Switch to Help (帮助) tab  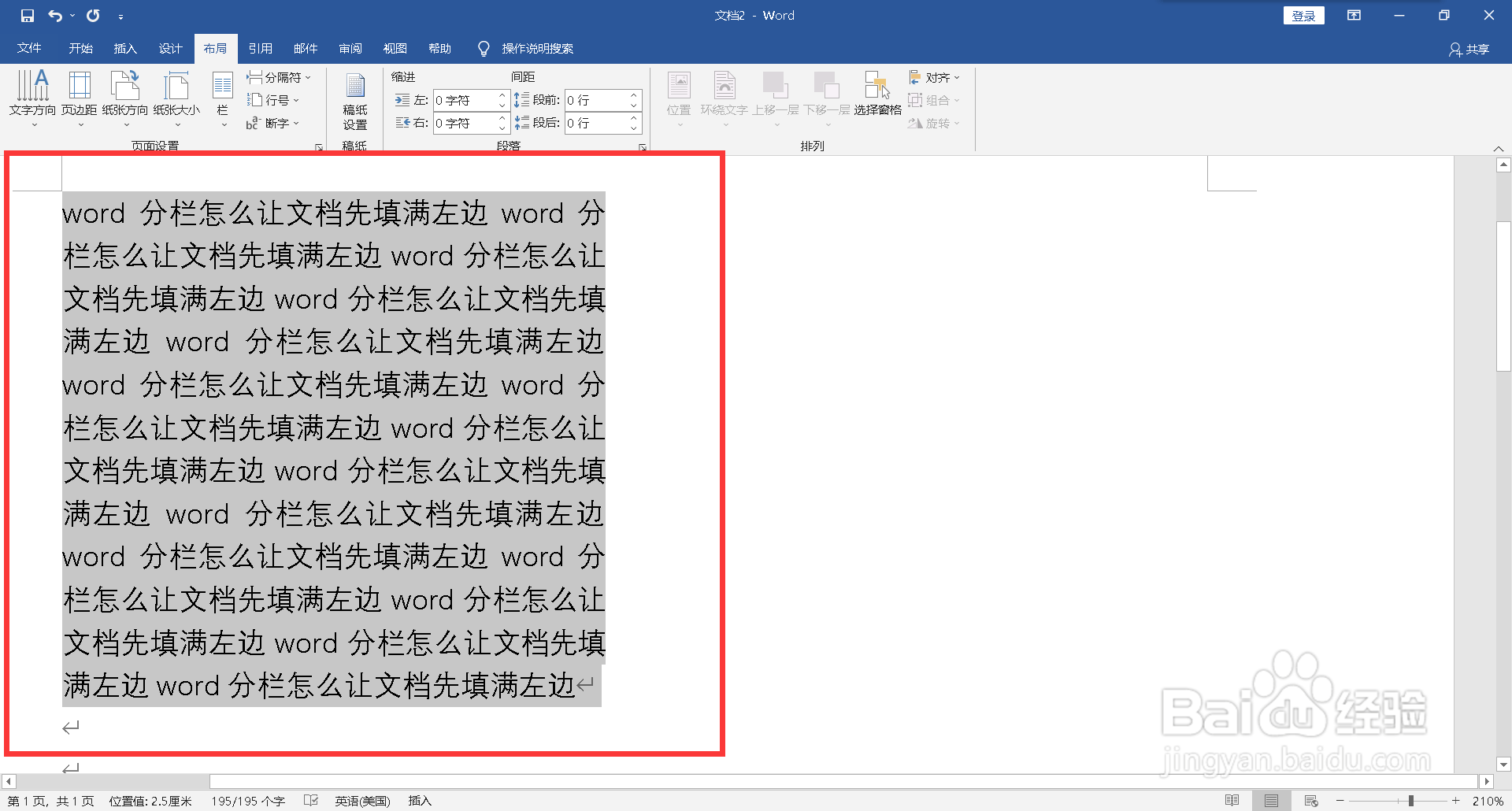pyautogui.click(x=440, y=48)
